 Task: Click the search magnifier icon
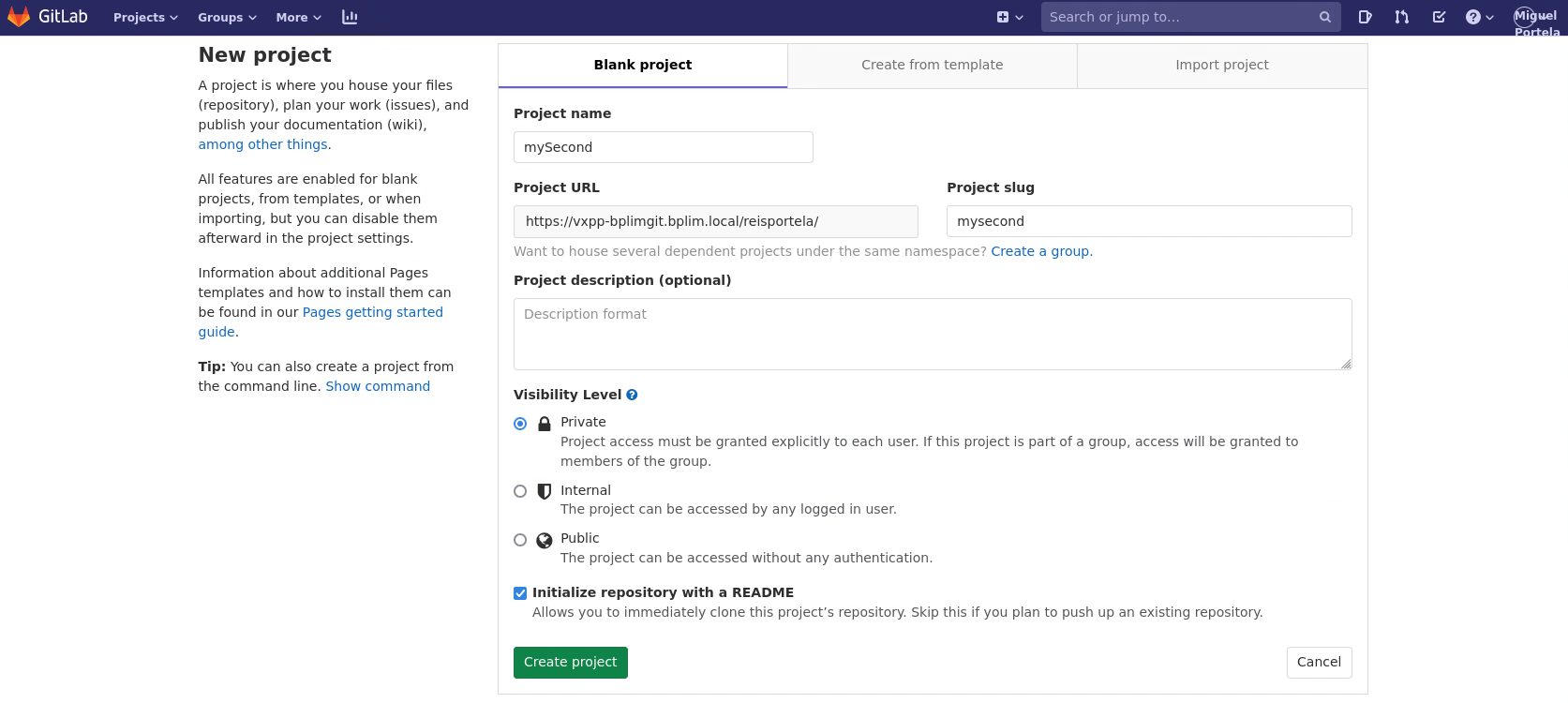click(x=1324, y=17)
